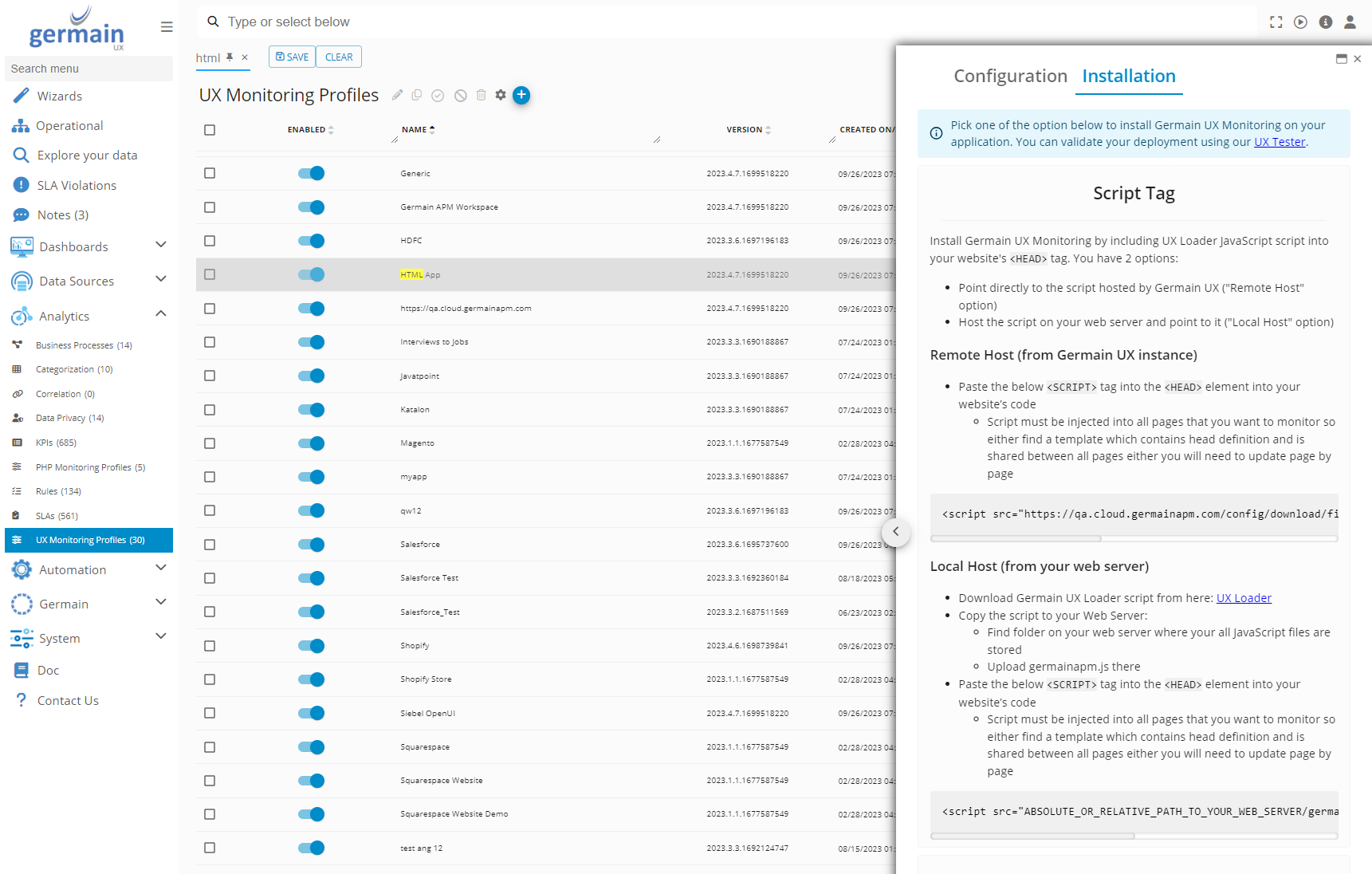Collapse the Analytics menu section

pyautogui.click(x=161, y=315)
